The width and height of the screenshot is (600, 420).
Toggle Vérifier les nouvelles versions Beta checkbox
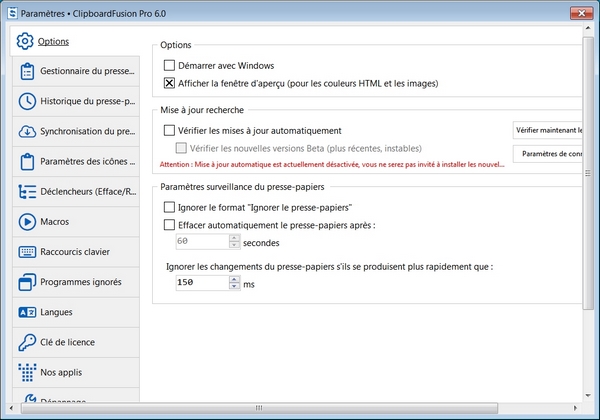181,148
